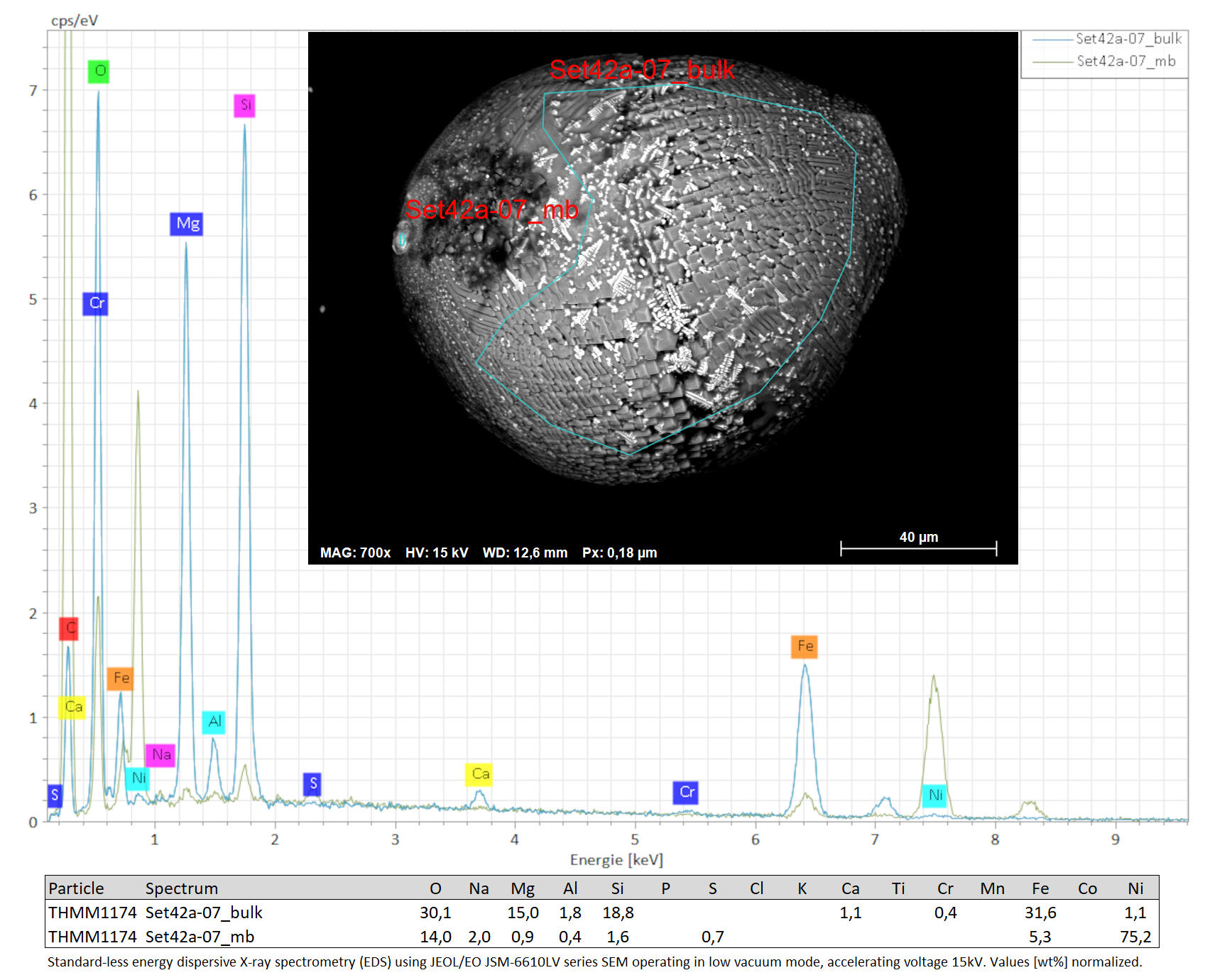Select the Co column header in the table
This screenshot has height=980, width=1205.
click(1088, 888)
